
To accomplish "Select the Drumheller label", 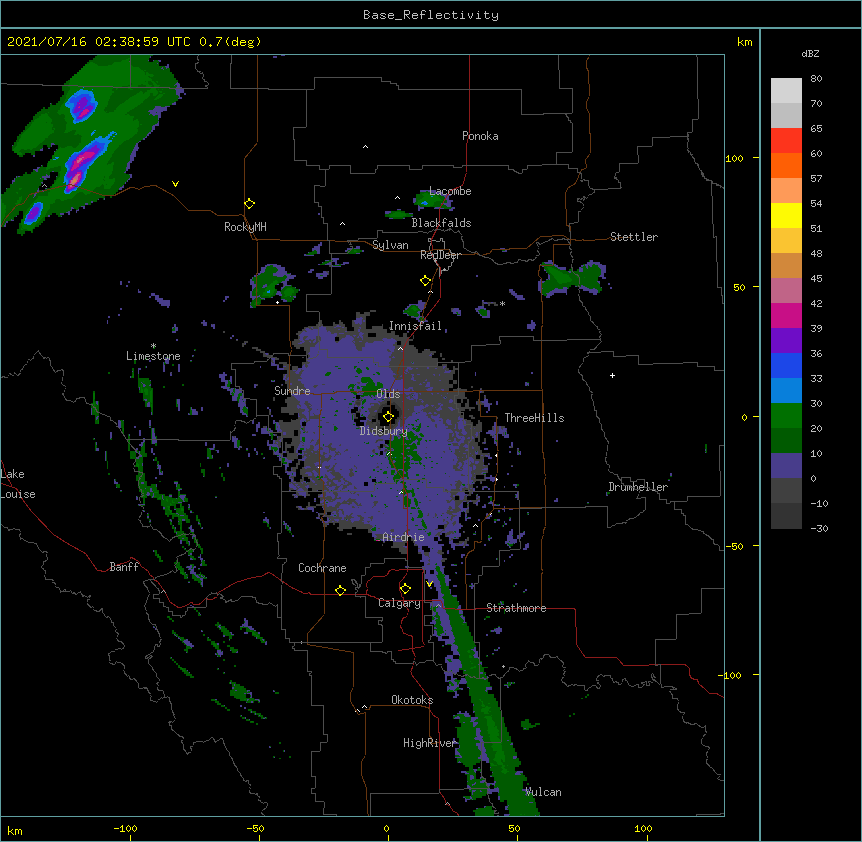I will pyautogui.click(x=638, y=487).
